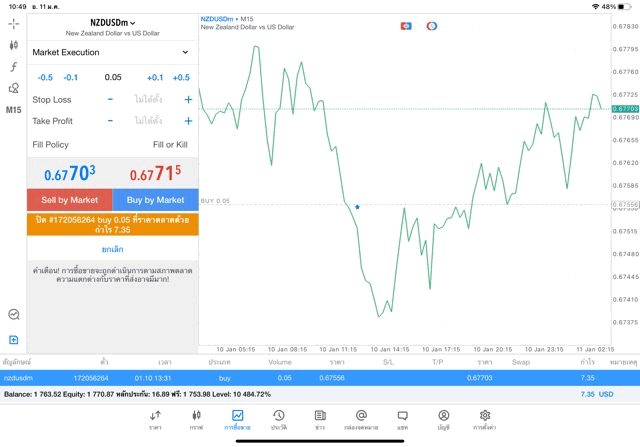Click the BUY 0.05 position line label
This screenshot has height=447, width=640.
click(215, 201)
